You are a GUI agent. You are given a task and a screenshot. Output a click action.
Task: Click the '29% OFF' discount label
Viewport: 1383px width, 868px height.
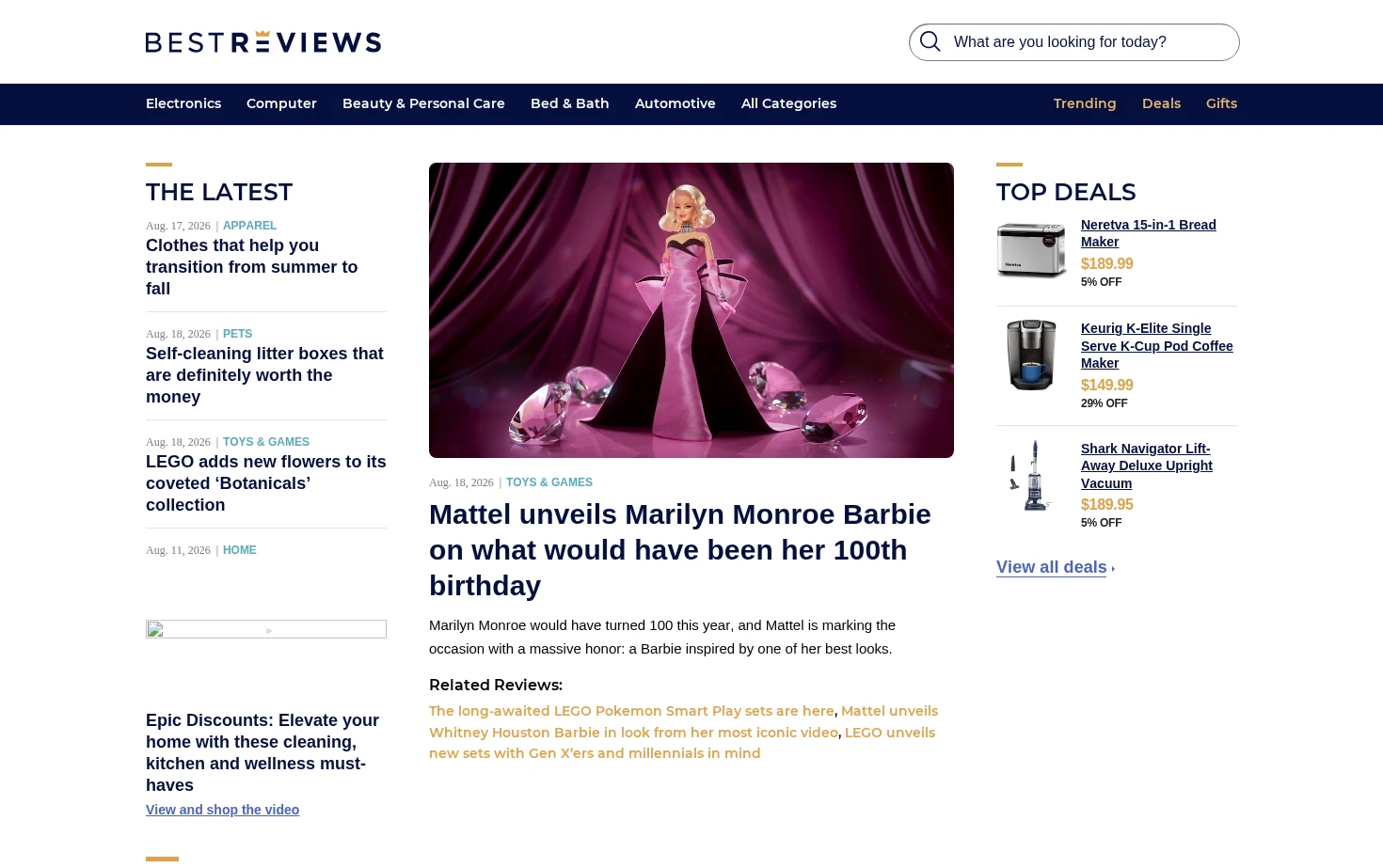coord(1105,403)
